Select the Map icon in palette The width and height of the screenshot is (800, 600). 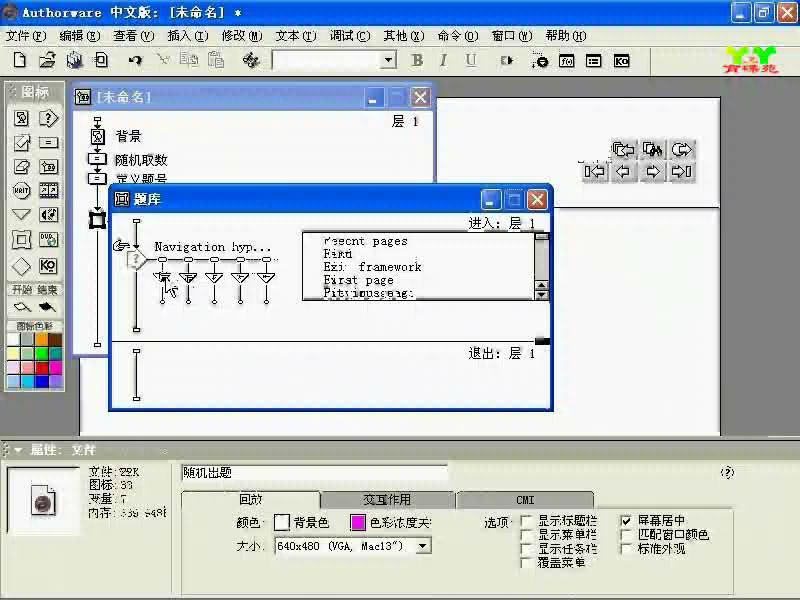click(x=48, y=166)
